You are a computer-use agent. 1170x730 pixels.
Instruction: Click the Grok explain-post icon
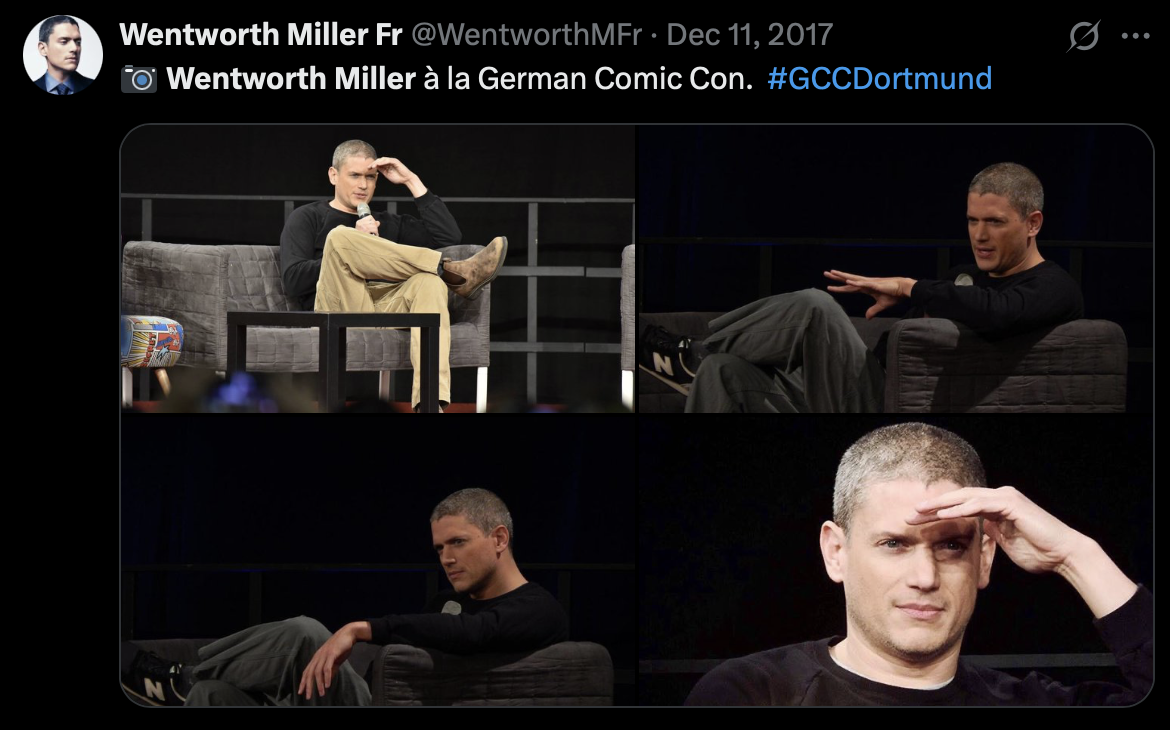pyautogui.click(x=1083, y=36)
